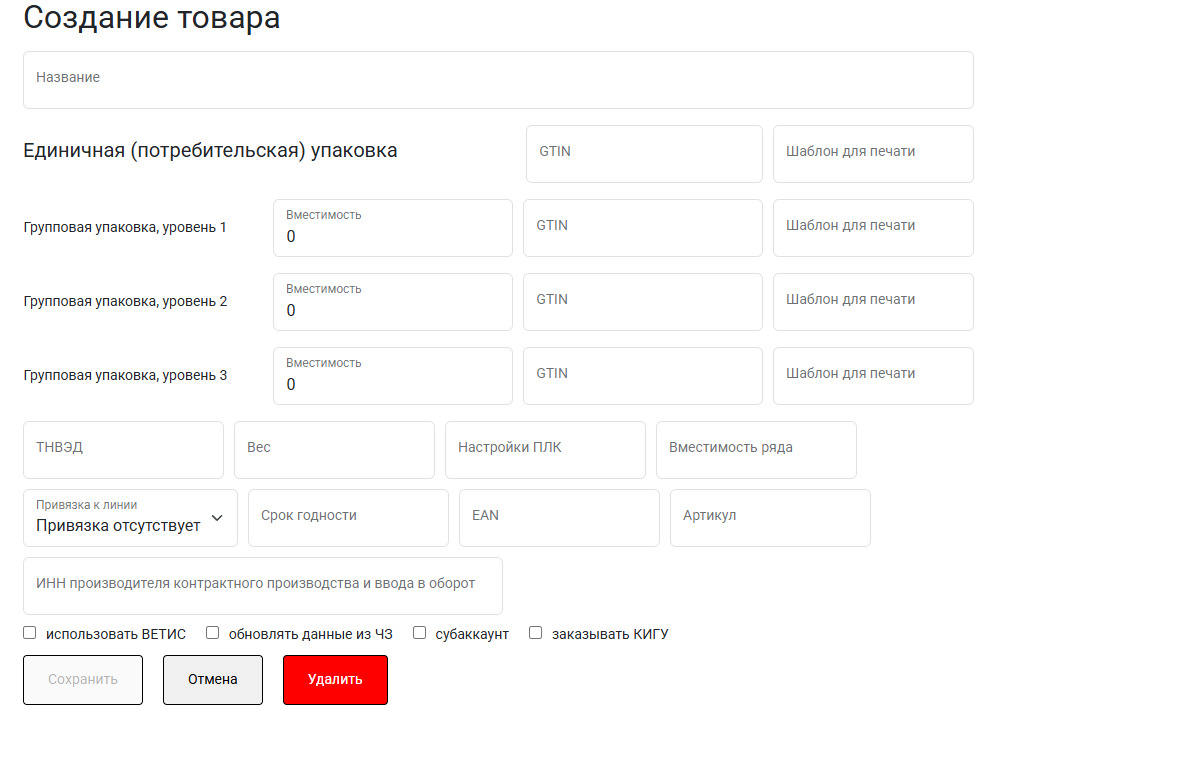
Task: Select GTIN field for групповая упаковка уровень 2
Action: click(x=642, y=302)
